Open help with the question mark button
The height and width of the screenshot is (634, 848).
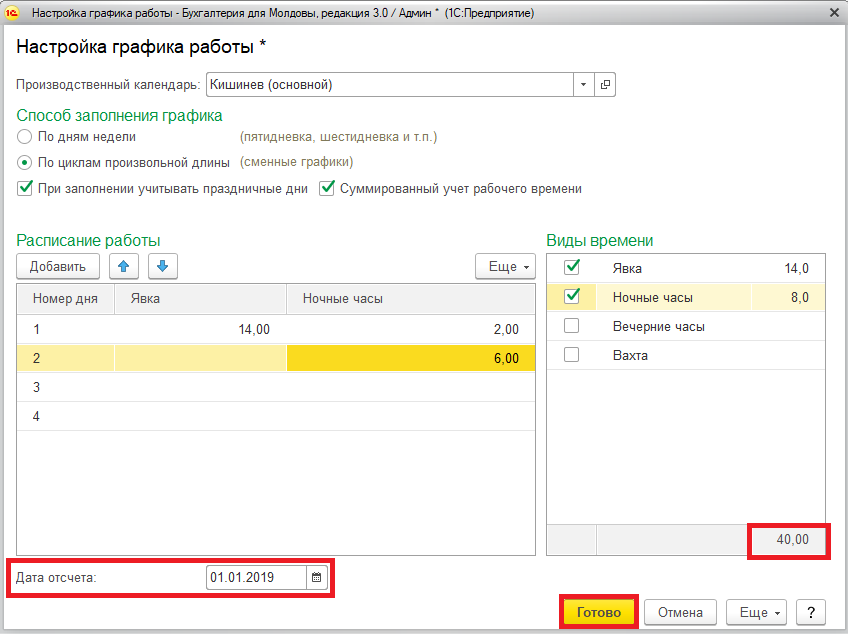click(811, 612)
